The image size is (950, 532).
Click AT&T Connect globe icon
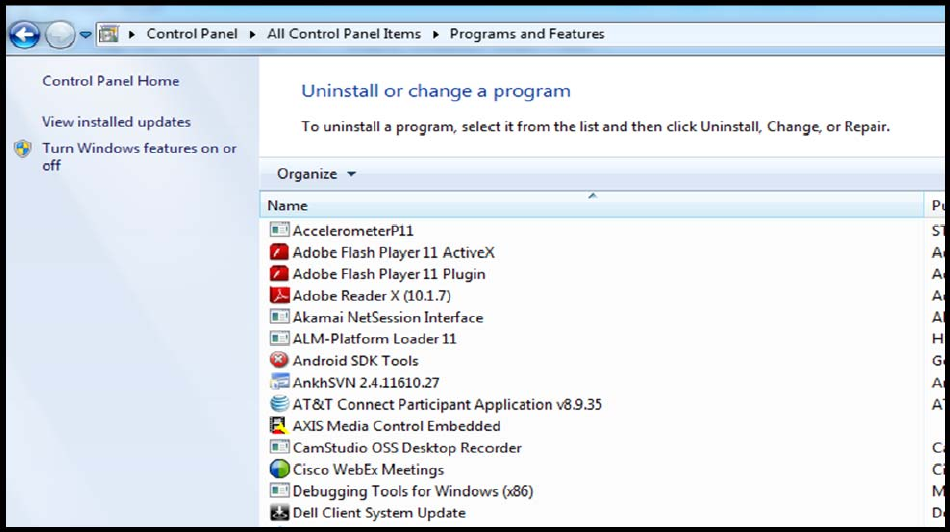pyautogui.click(x=279, y=404)
